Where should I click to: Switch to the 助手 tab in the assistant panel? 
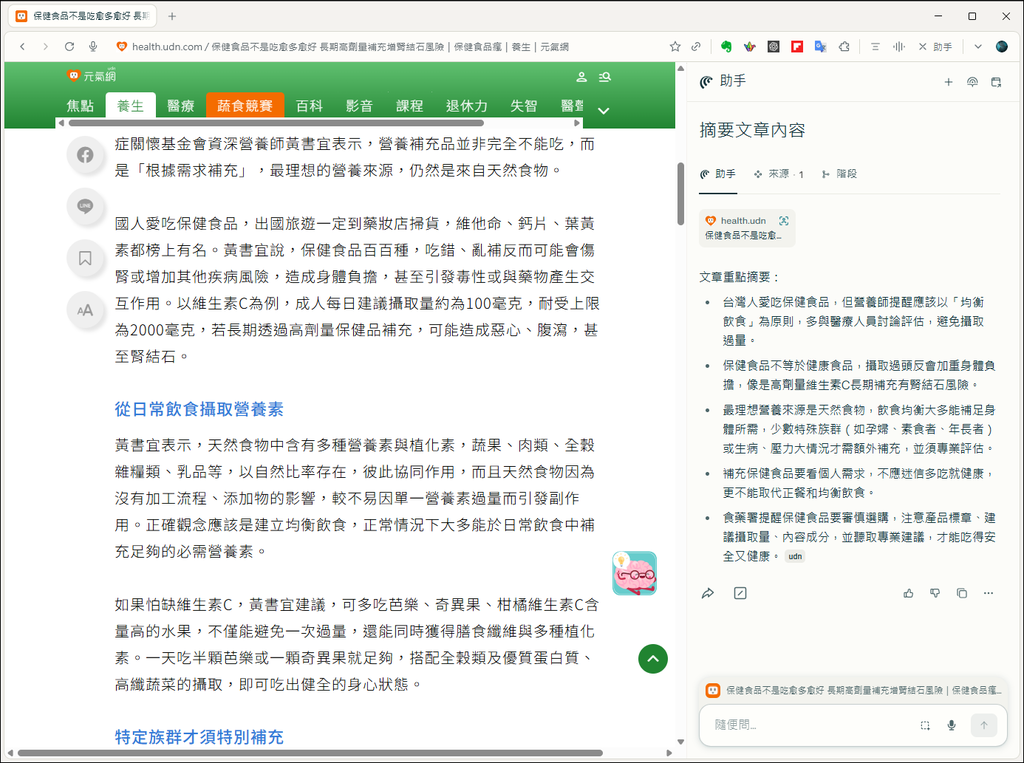coord(718,174)
